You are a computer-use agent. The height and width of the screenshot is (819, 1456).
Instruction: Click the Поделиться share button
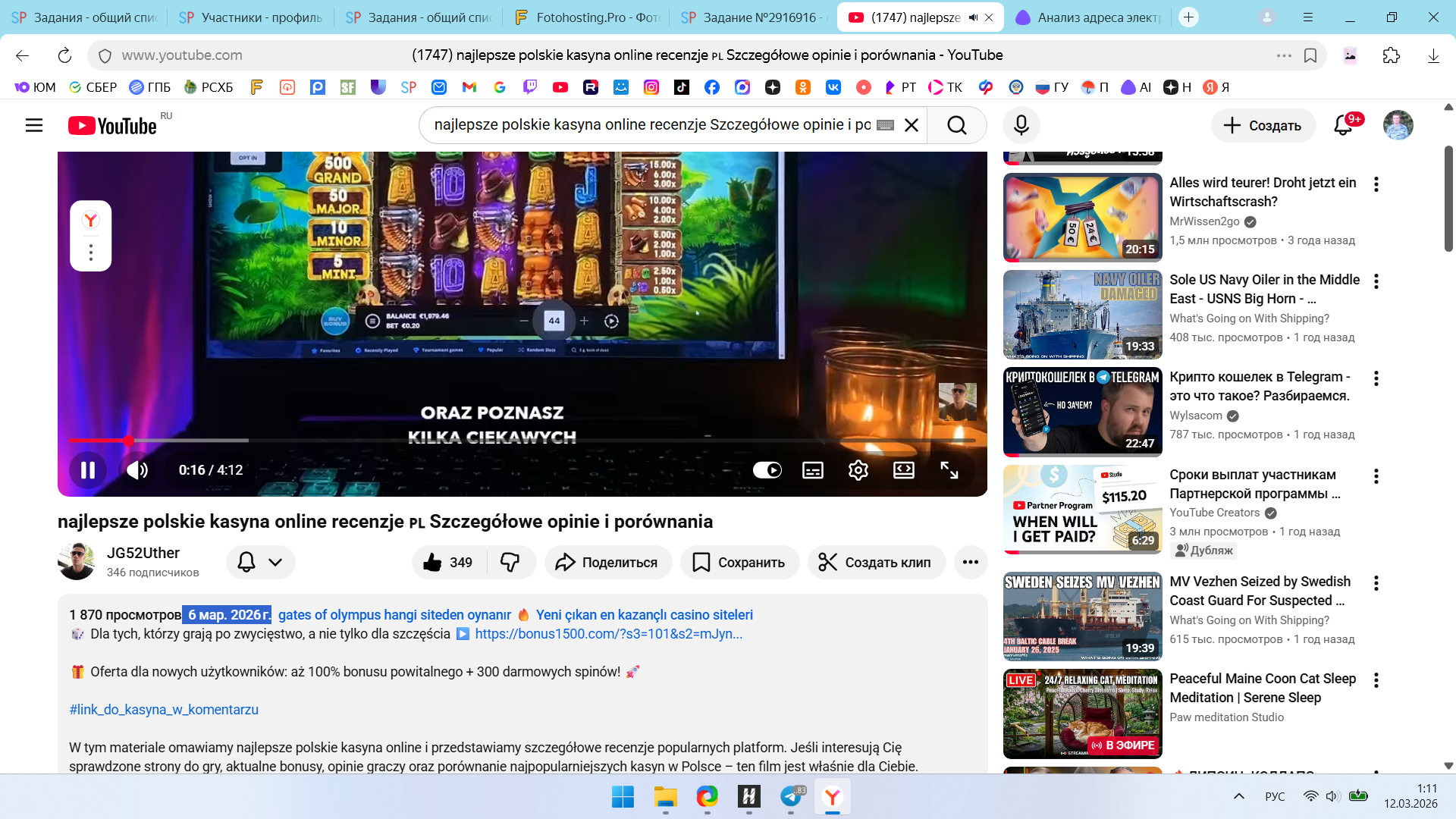[607, 562]
